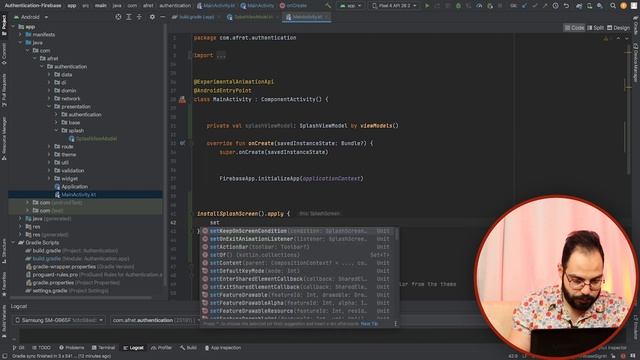Viewport: 640px width, 360px height.
Task: Collapse the app module tree node
Action: tap(13, 27)
